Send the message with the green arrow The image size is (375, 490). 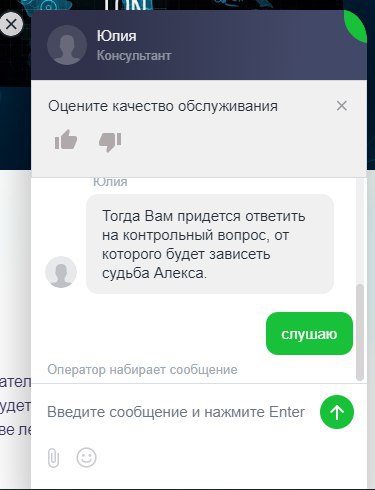(337, 412)
